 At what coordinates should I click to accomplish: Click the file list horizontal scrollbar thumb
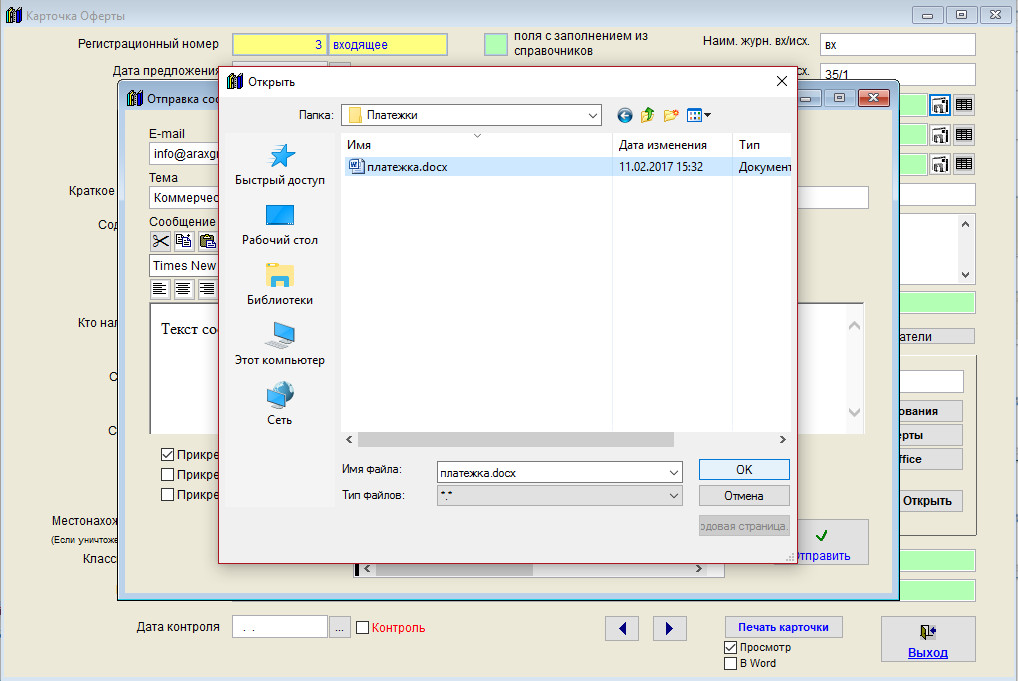pos(516,440)
